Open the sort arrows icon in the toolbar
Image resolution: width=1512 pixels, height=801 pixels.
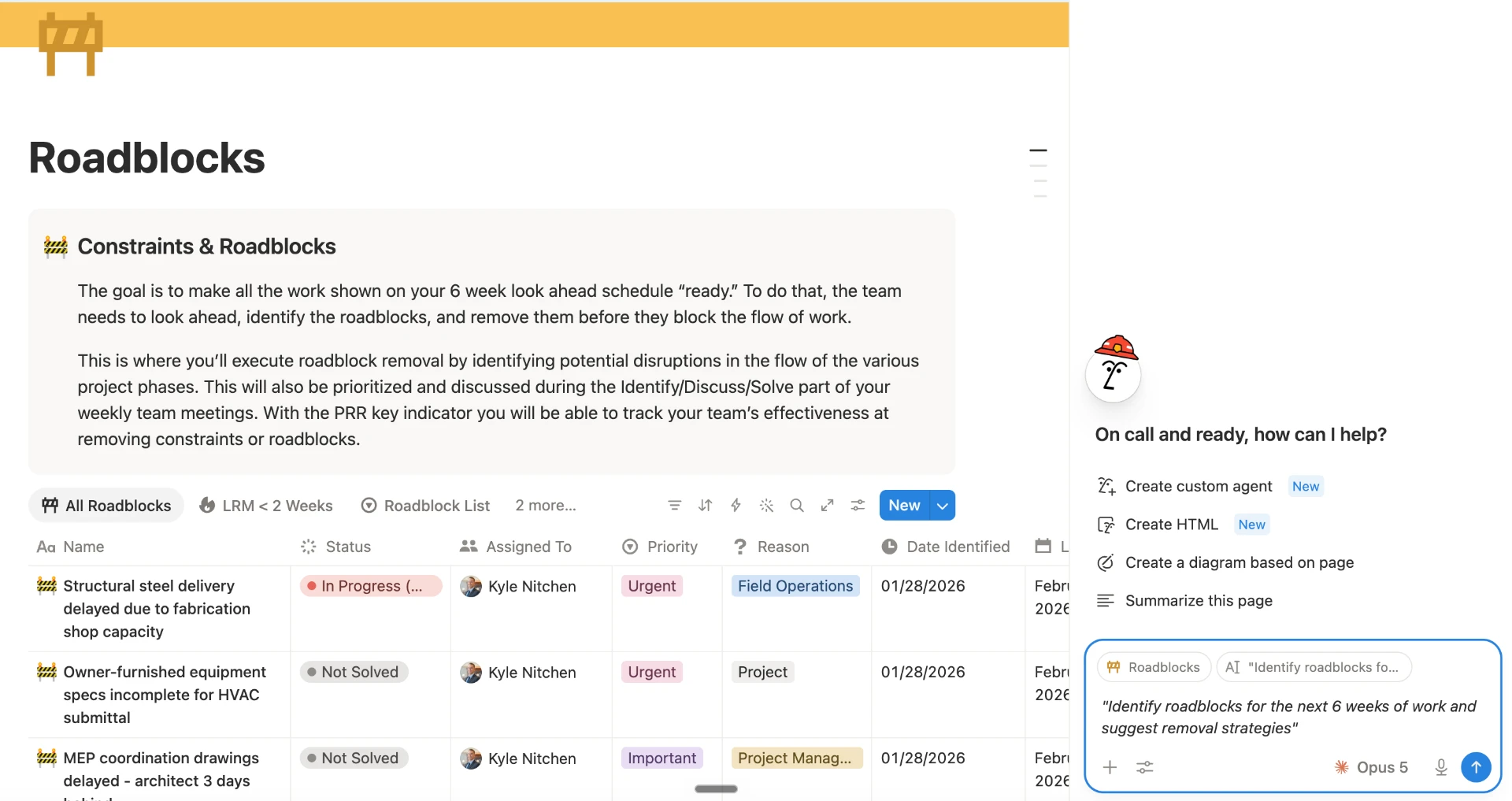[706, 506]
